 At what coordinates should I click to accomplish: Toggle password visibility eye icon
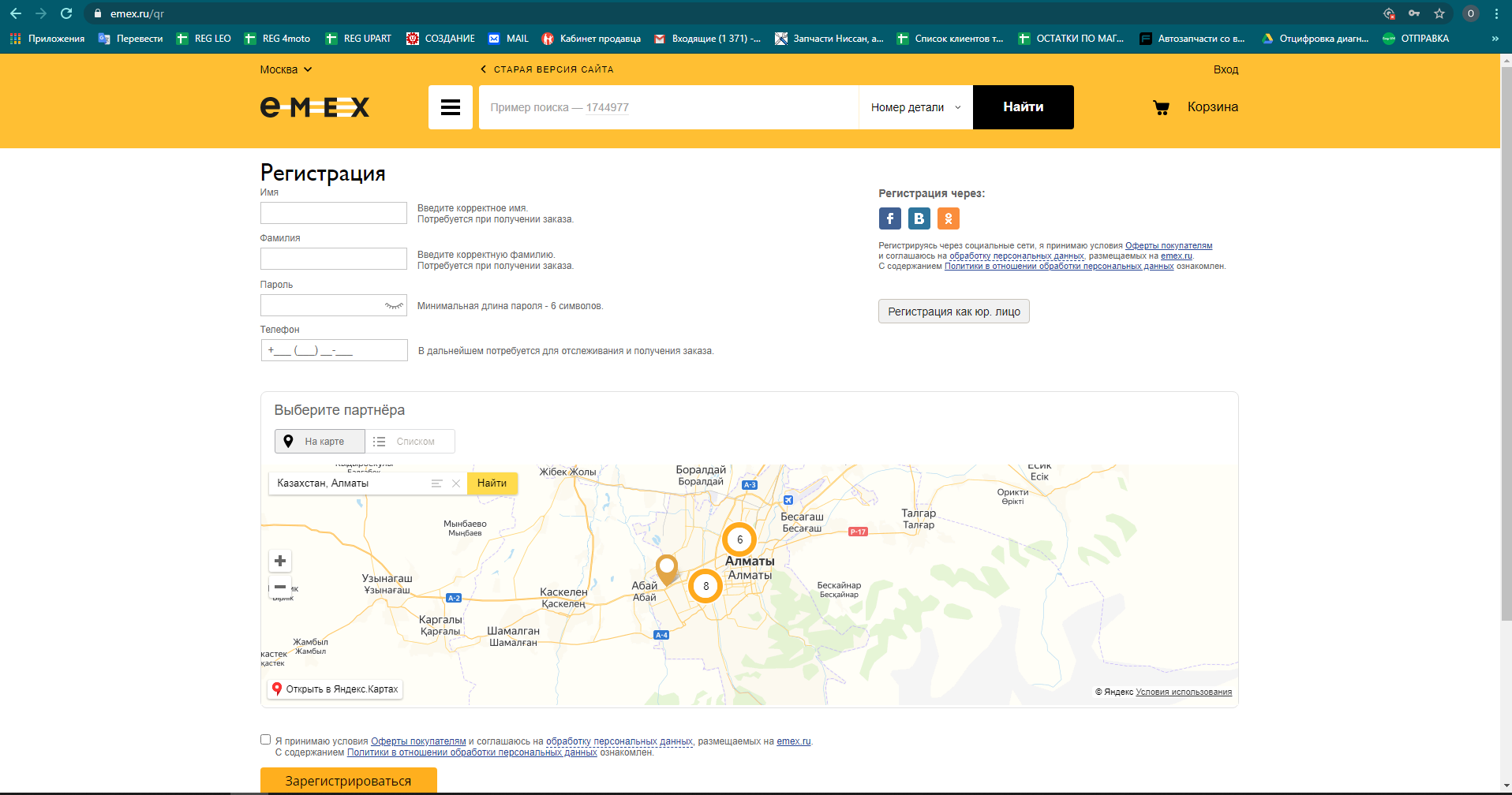(394, 306)
